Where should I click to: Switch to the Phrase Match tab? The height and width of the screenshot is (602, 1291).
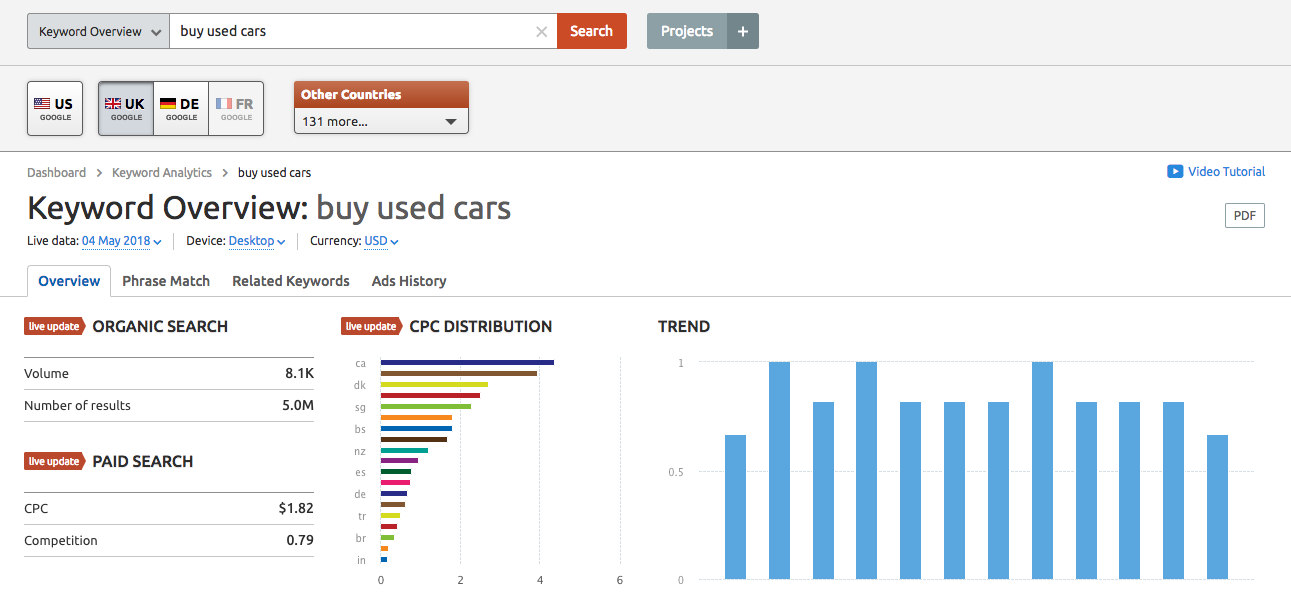pos(166,281)
